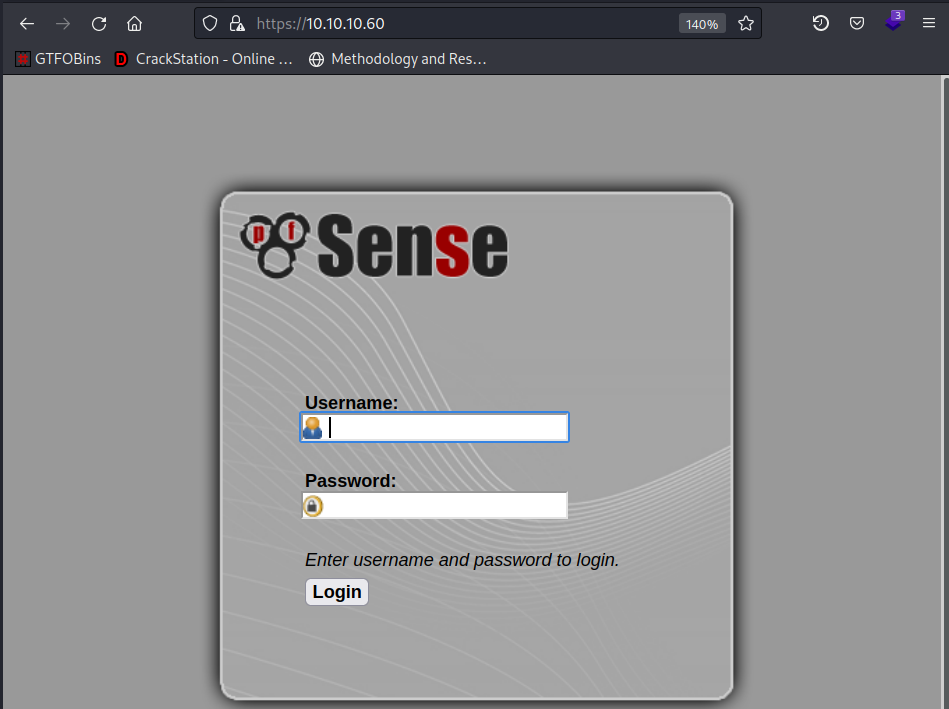Open the CrackStation bookmark
This screenshot has height=709, width=949.
(x=203, y=59)
